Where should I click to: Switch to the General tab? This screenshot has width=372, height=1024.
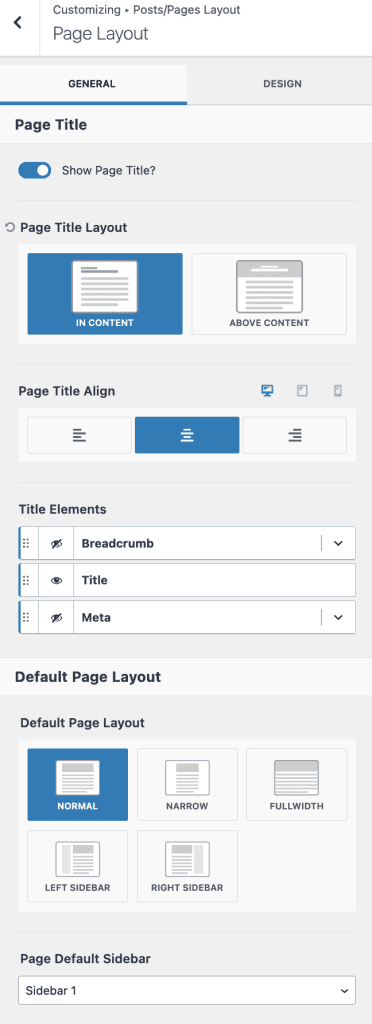(92, 84)
